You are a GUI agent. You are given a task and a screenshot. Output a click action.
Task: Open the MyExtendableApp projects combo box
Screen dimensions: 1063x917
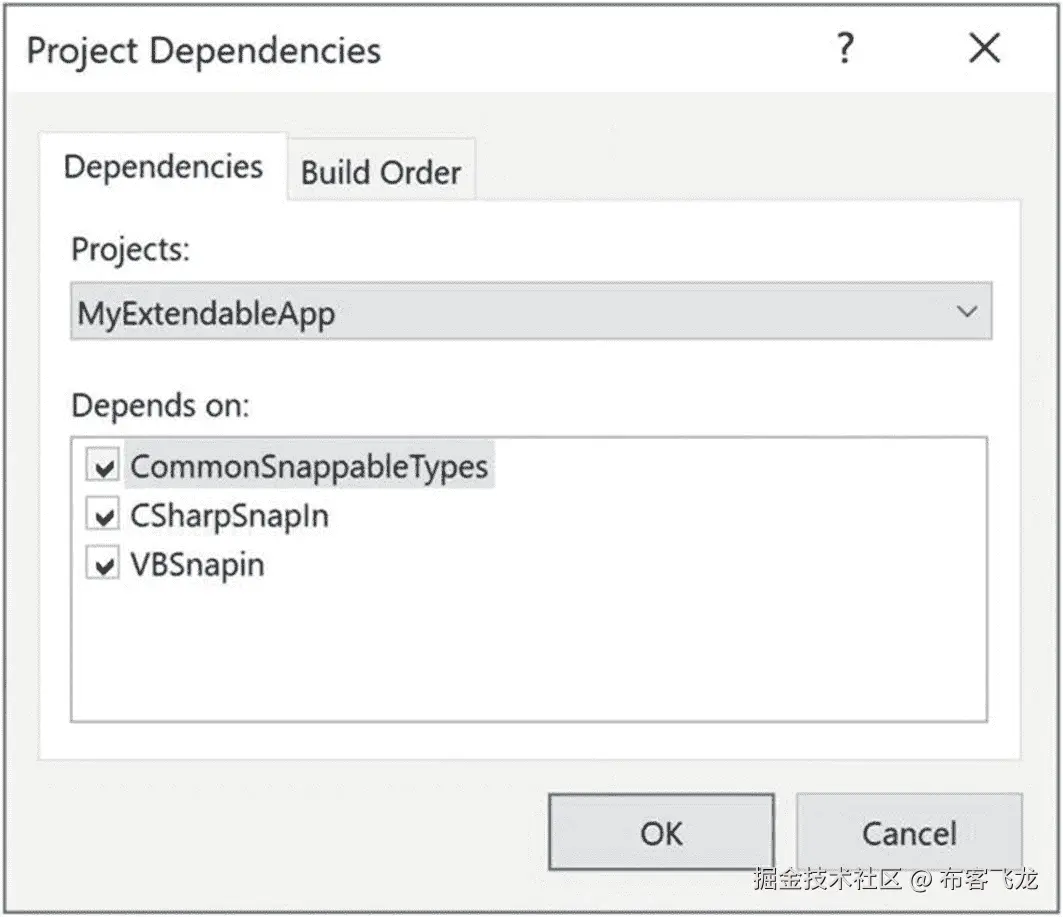[530, 313]
